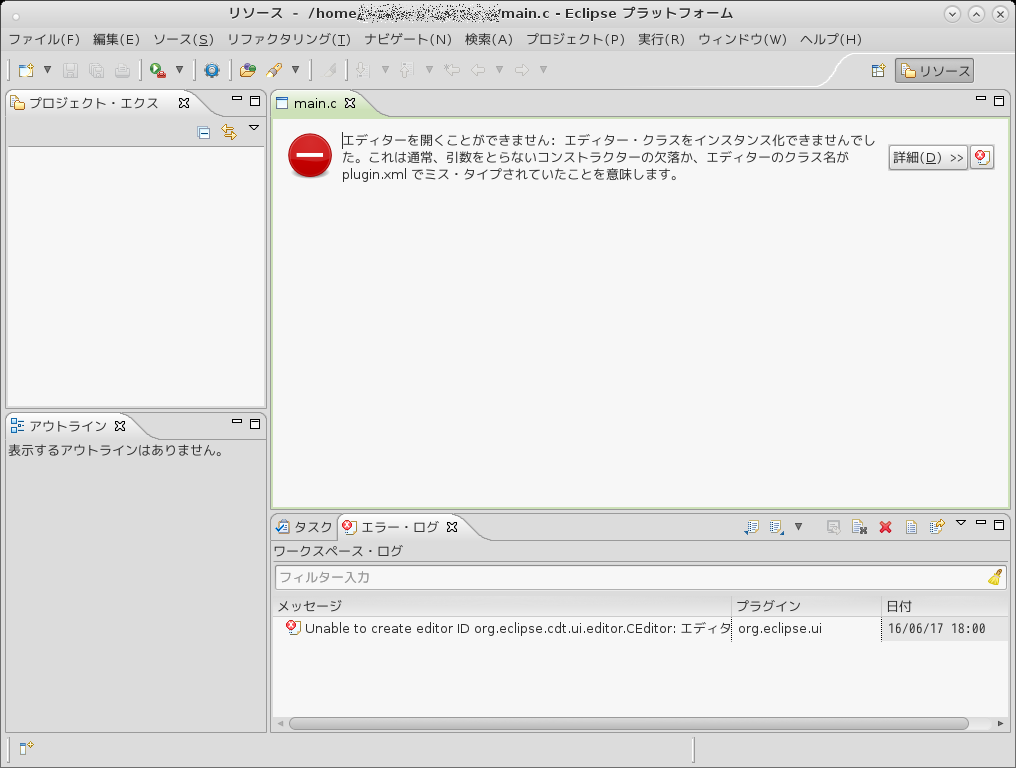Click Collapse All in Project Explorer

pos(203,133)
